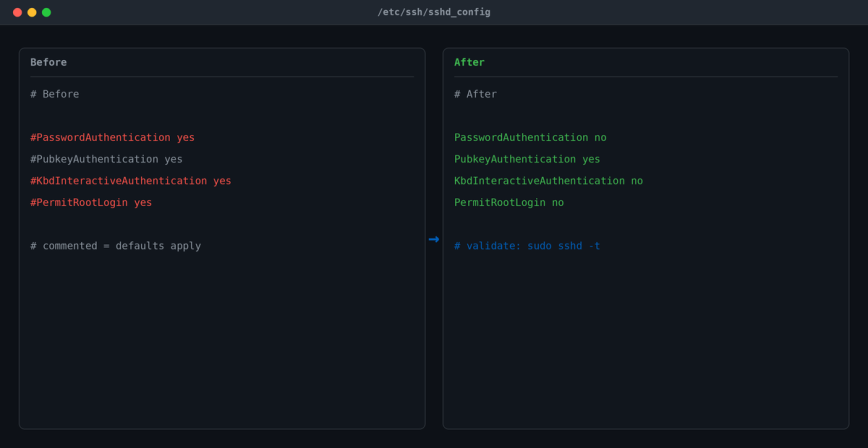Screen dimensions: 868x448
Task: Click the green maximize window button
Action: [46, 12]
